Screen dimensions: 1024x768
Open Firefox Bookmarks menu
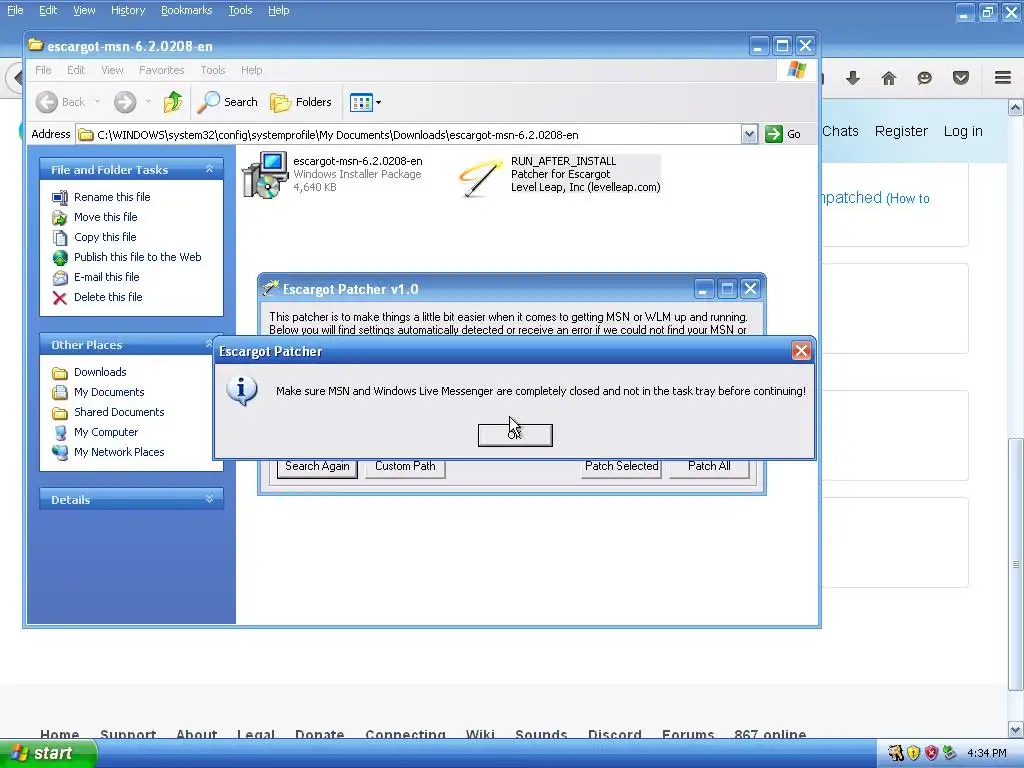(x=186, y=10)
